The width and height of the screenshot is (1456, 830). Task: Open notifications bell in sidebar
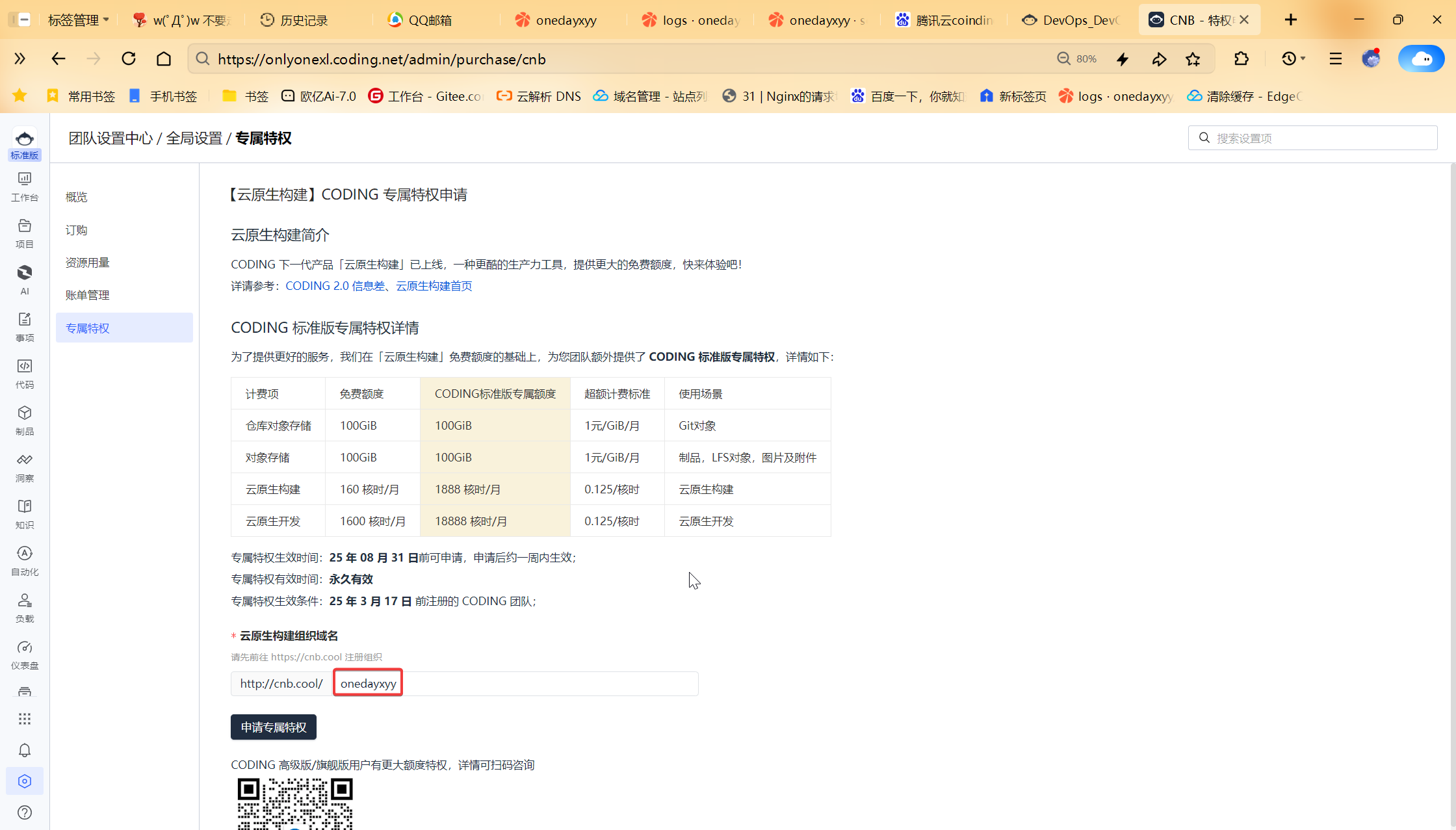tap(25, 750)
